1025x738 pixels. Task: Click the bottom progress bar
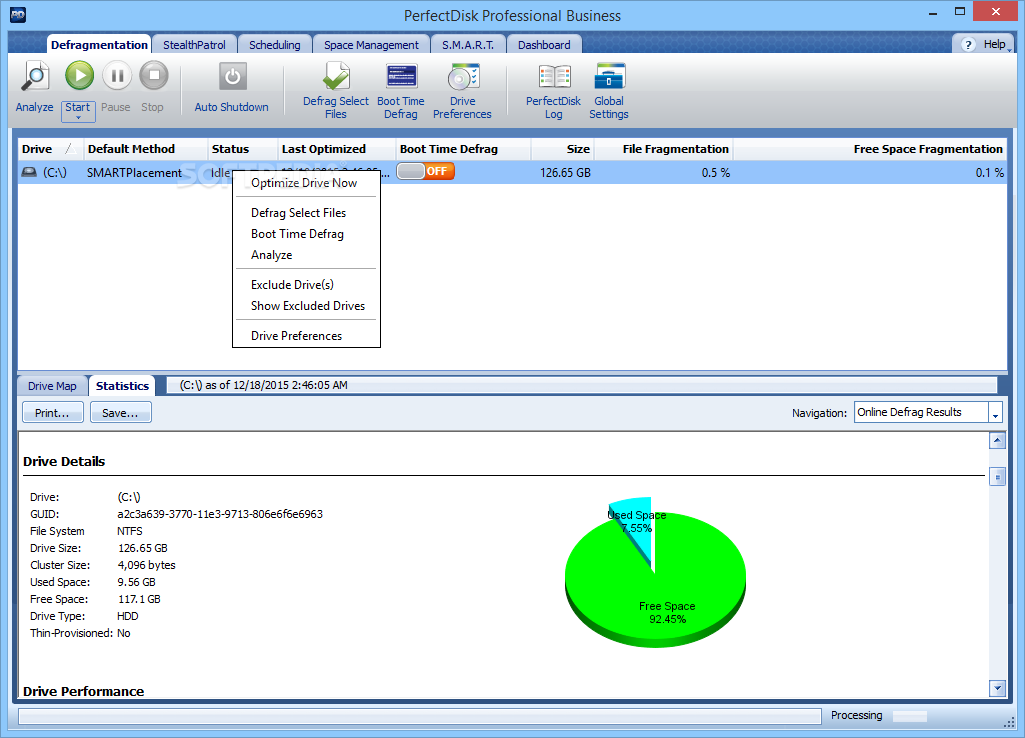coord(420,716)
